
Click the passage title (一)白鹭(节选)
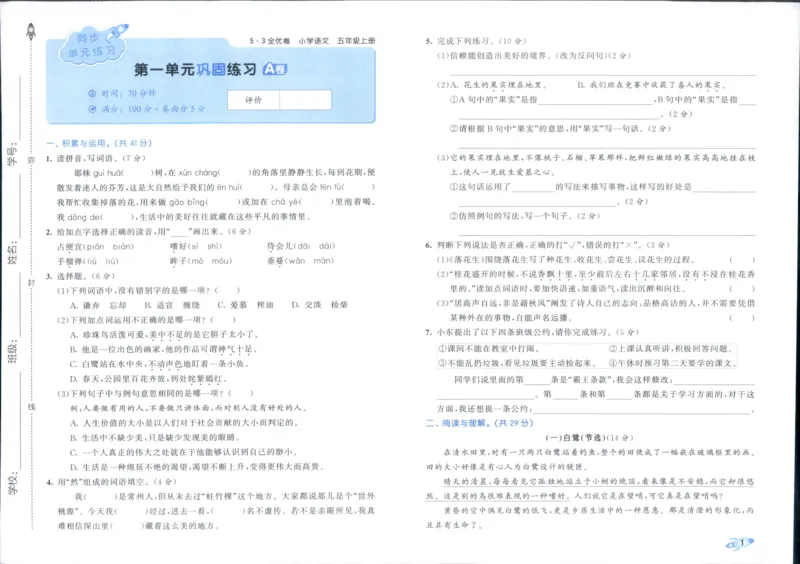click(x=574, y=437)
